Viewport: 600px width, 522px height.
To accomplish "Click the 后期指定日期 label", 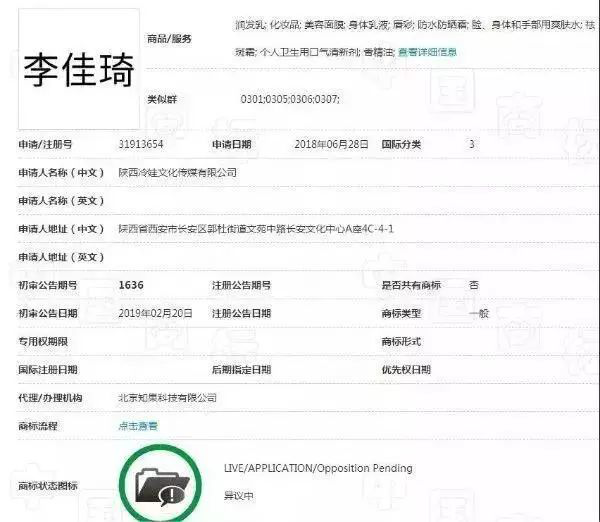I will pyautogui.click(x=242, y=370).
